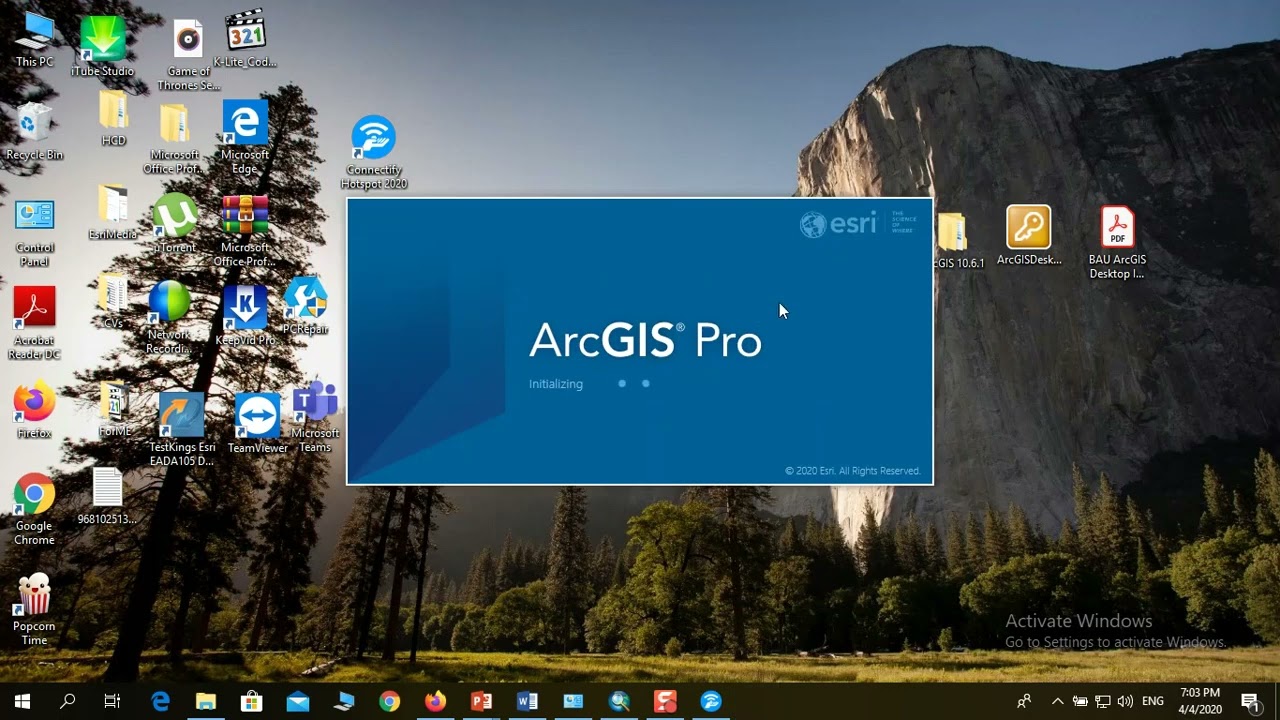Open the BAU ArcGIS Desktop PDF file
The image size is (1280, 720).
pos(1117,243)
